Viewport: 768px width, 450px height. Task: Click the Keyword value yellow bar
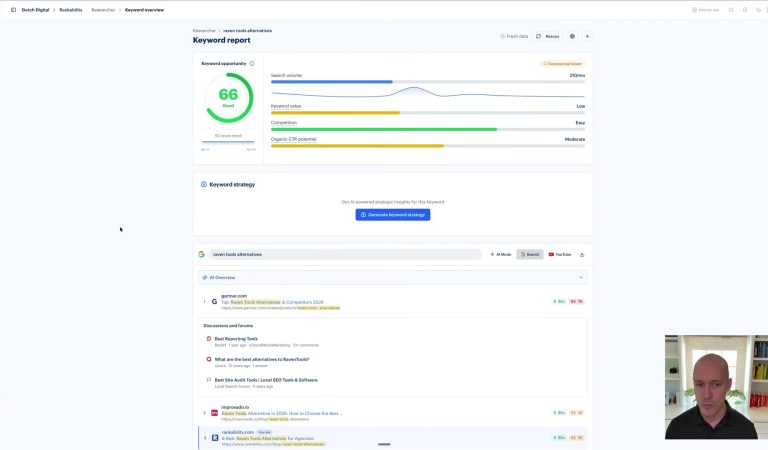pos(335,113)
